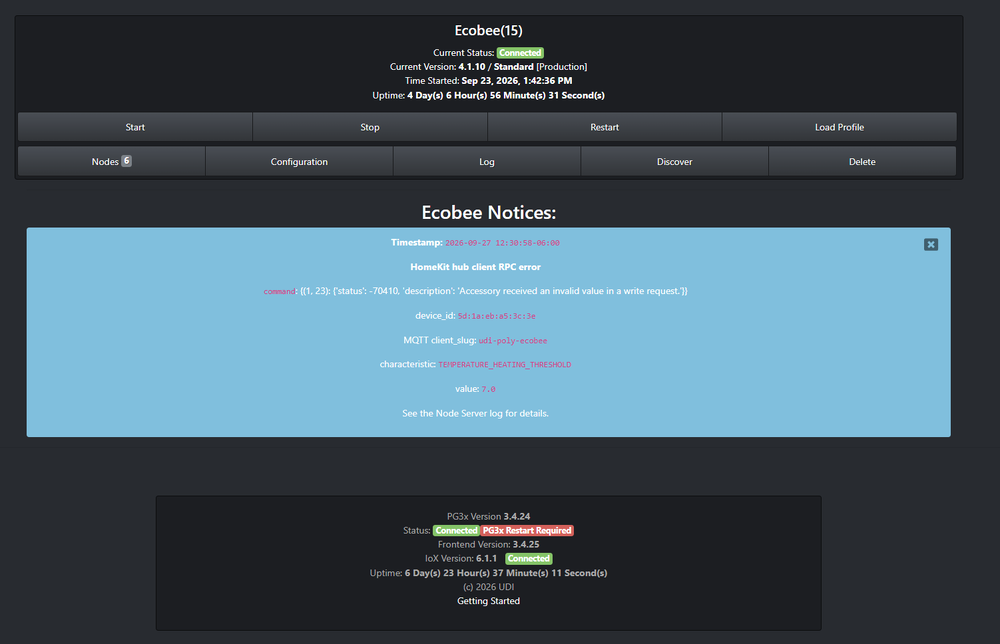Screen dimensions: 1000x644
Task: Select Current Version 4.1.10 text
Action: pos(489,67)
